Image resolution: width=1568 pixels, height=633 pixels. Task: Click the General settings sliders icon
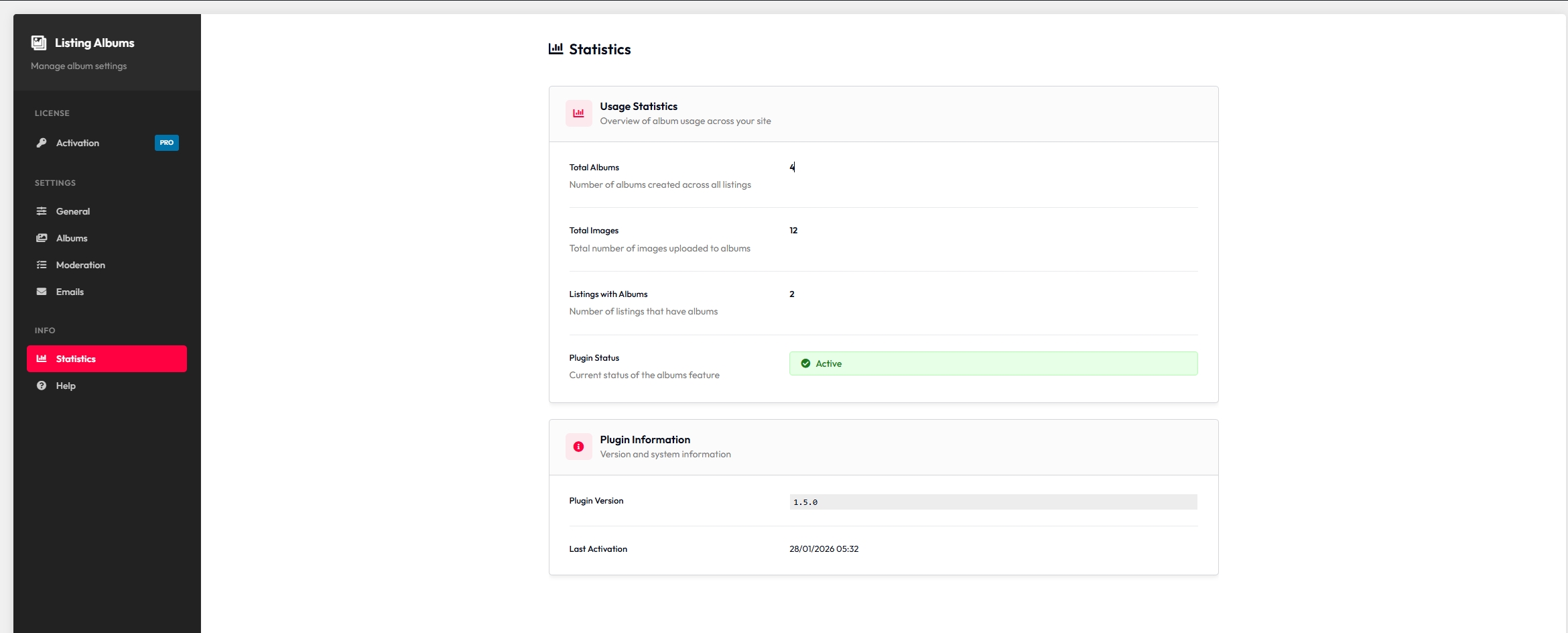tap(42, 211)
